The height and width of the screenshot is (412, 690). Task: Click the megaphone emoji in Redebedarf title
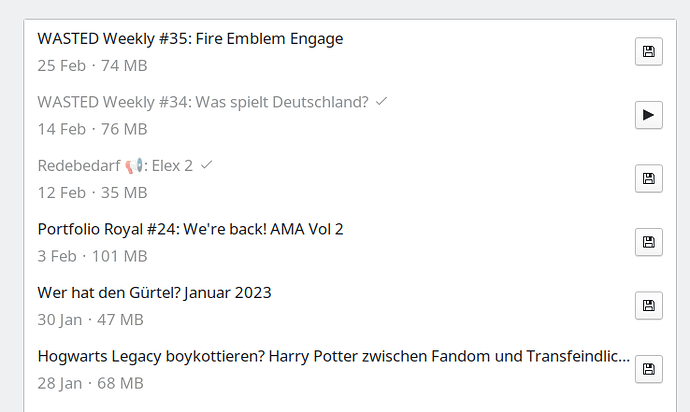(x=134, y=166)
